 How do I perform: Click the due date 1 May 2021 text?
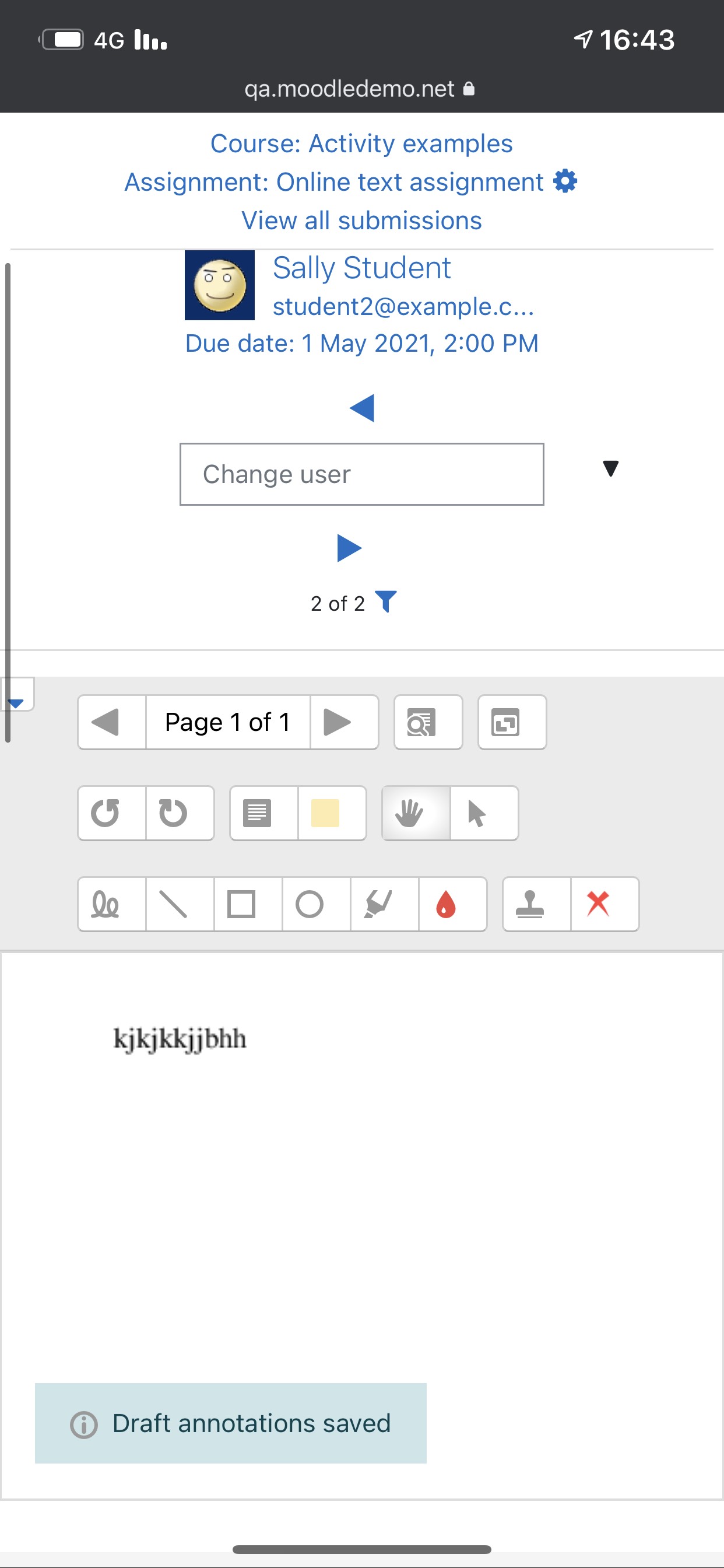click(362, 344)
